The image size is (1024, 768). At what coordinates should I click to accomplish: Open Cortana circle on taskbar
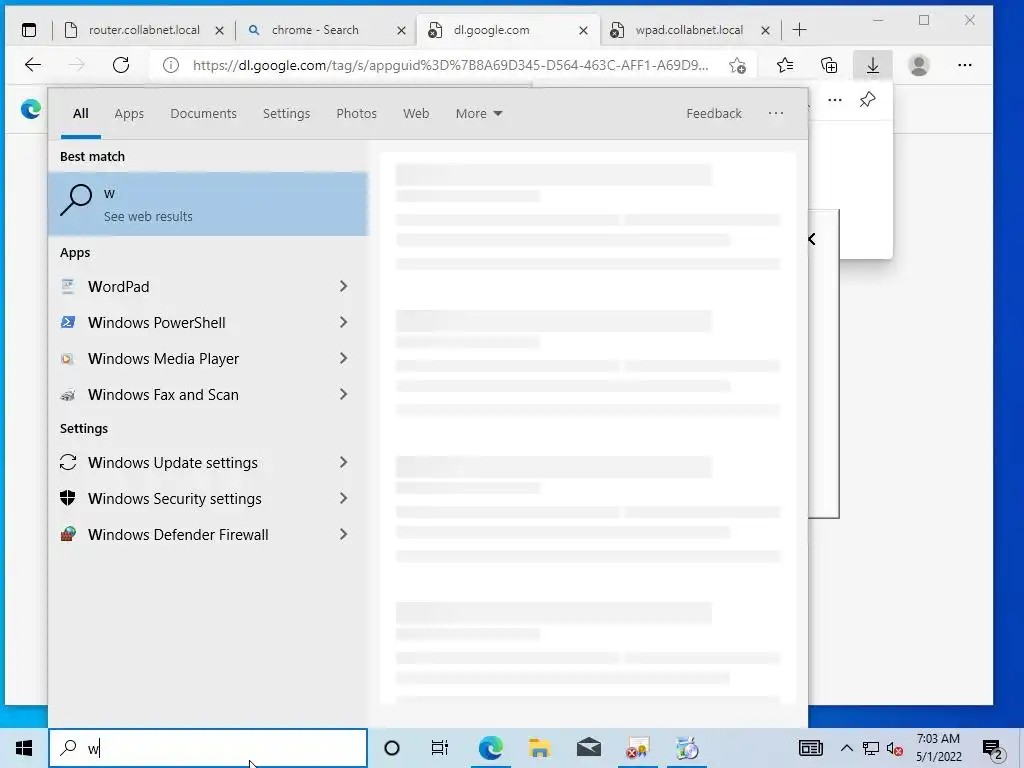[x=392, y=748]
